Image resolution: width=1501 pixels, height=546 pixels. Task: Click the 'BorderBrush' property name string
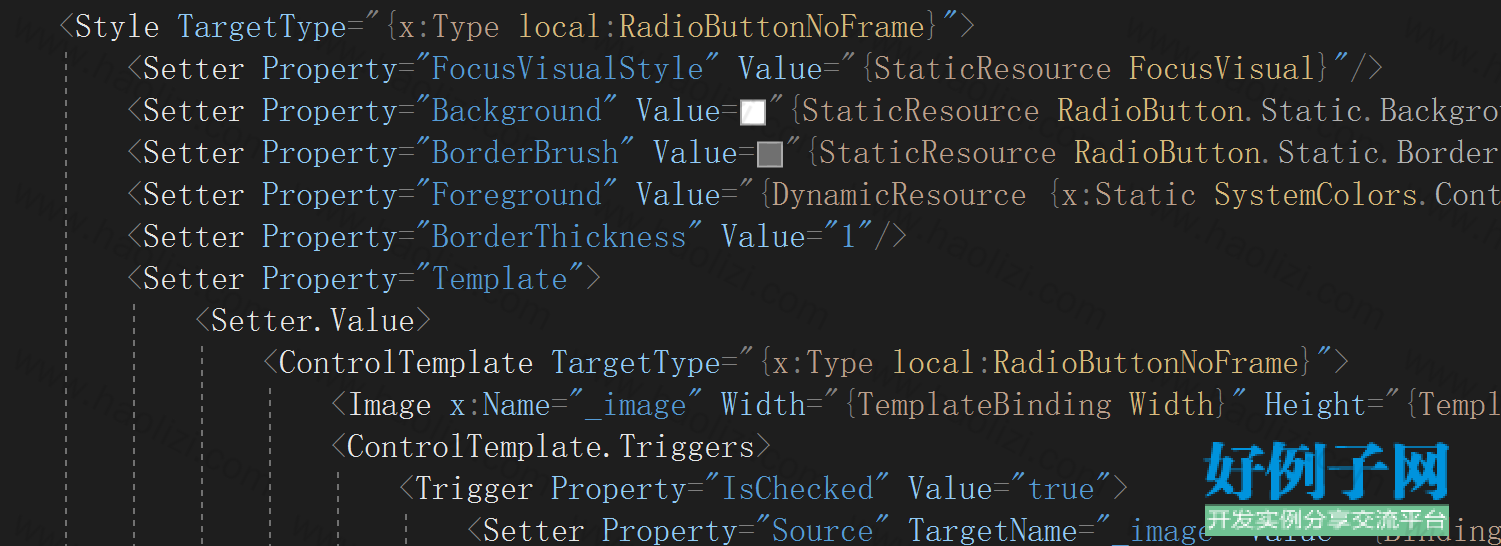point(525,153)
